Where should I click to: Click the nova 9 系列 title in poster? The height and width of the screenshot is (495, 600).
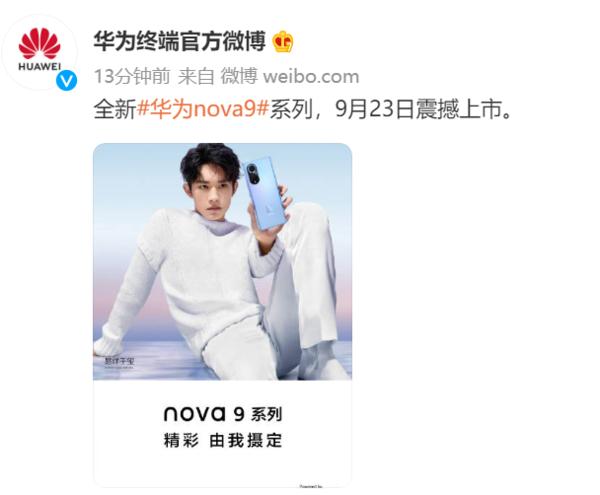(223, 414)
